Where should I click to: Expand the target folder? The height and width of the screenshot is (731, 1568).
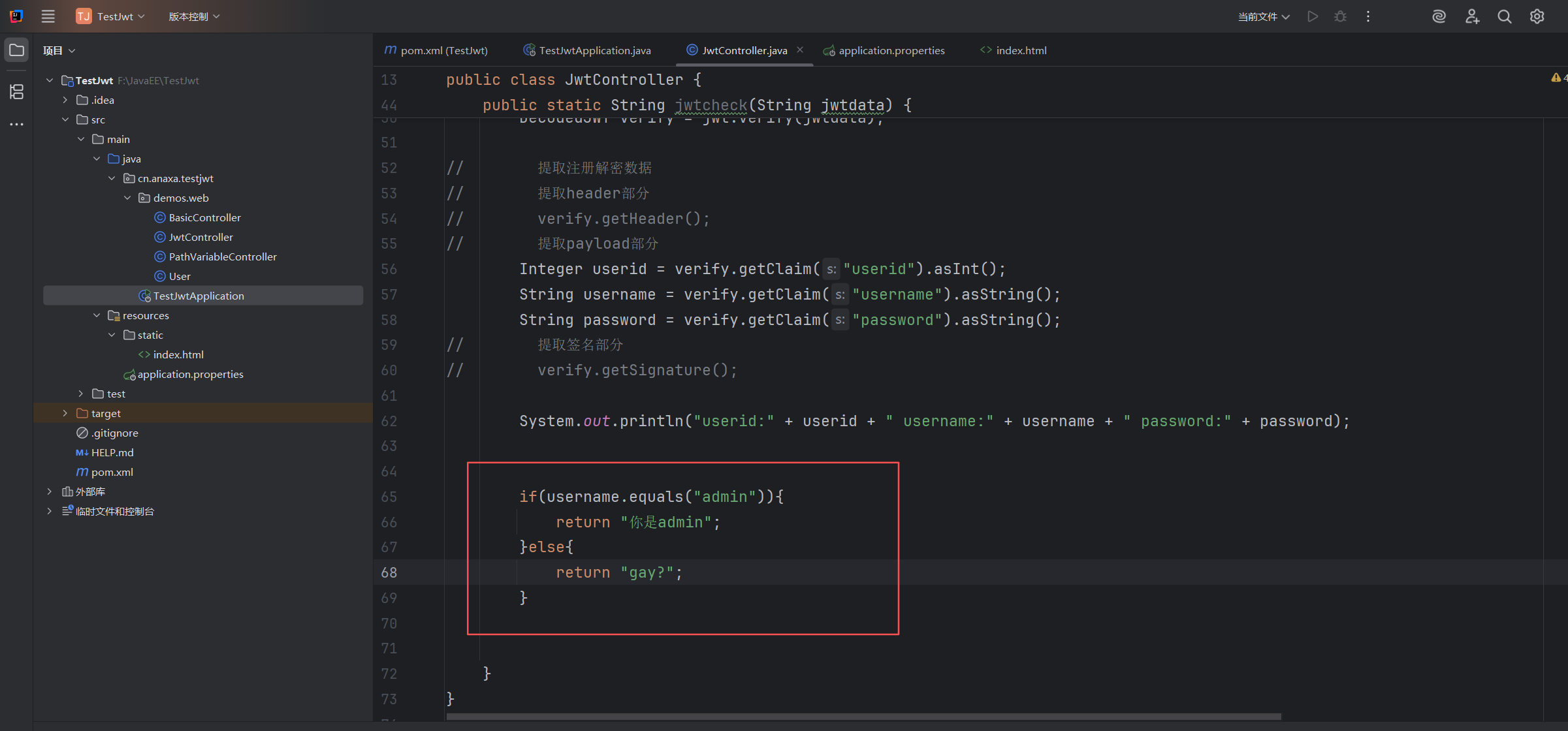65,413
